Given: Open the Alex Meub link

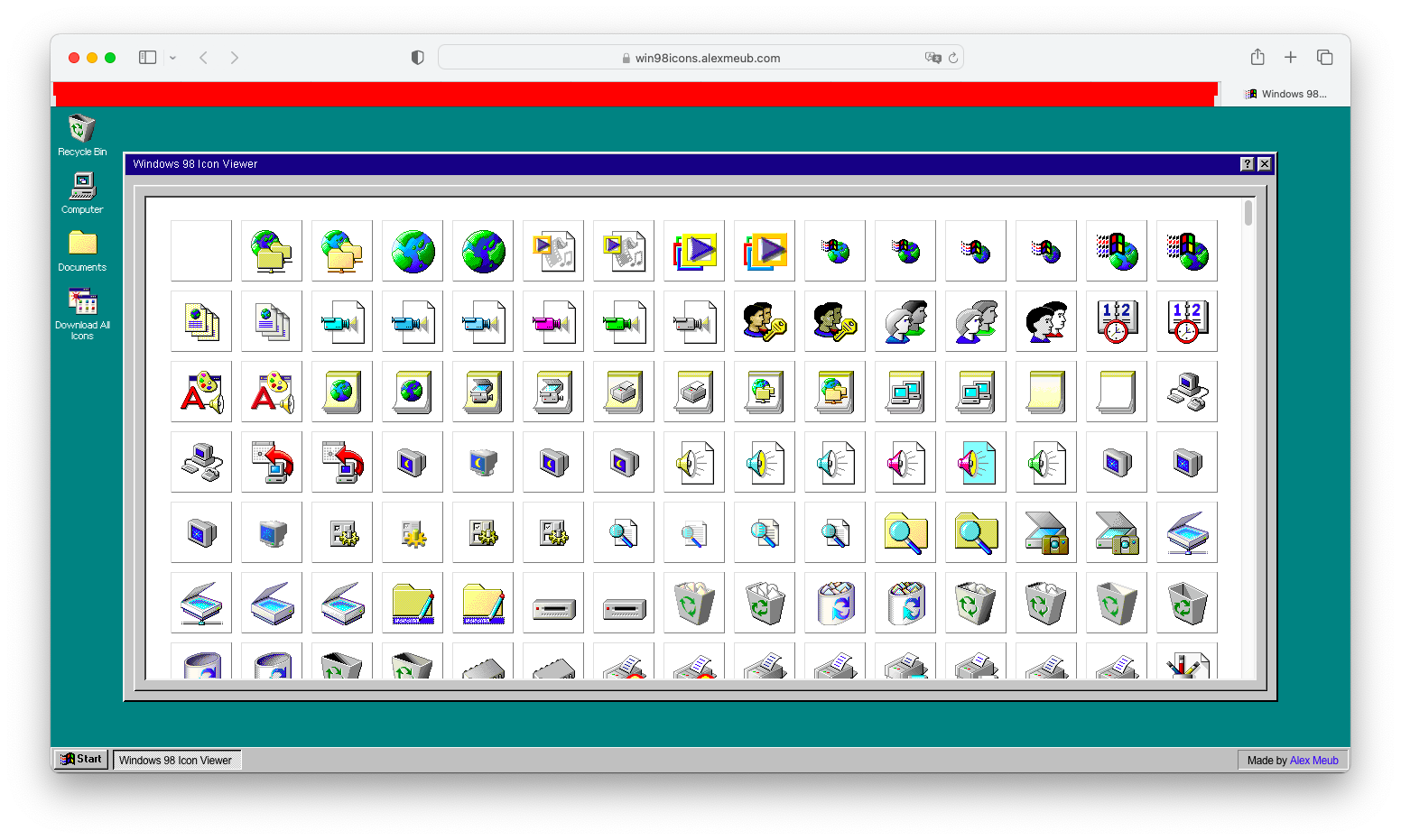Looking at the screenshot, I should click(1313, 761).
